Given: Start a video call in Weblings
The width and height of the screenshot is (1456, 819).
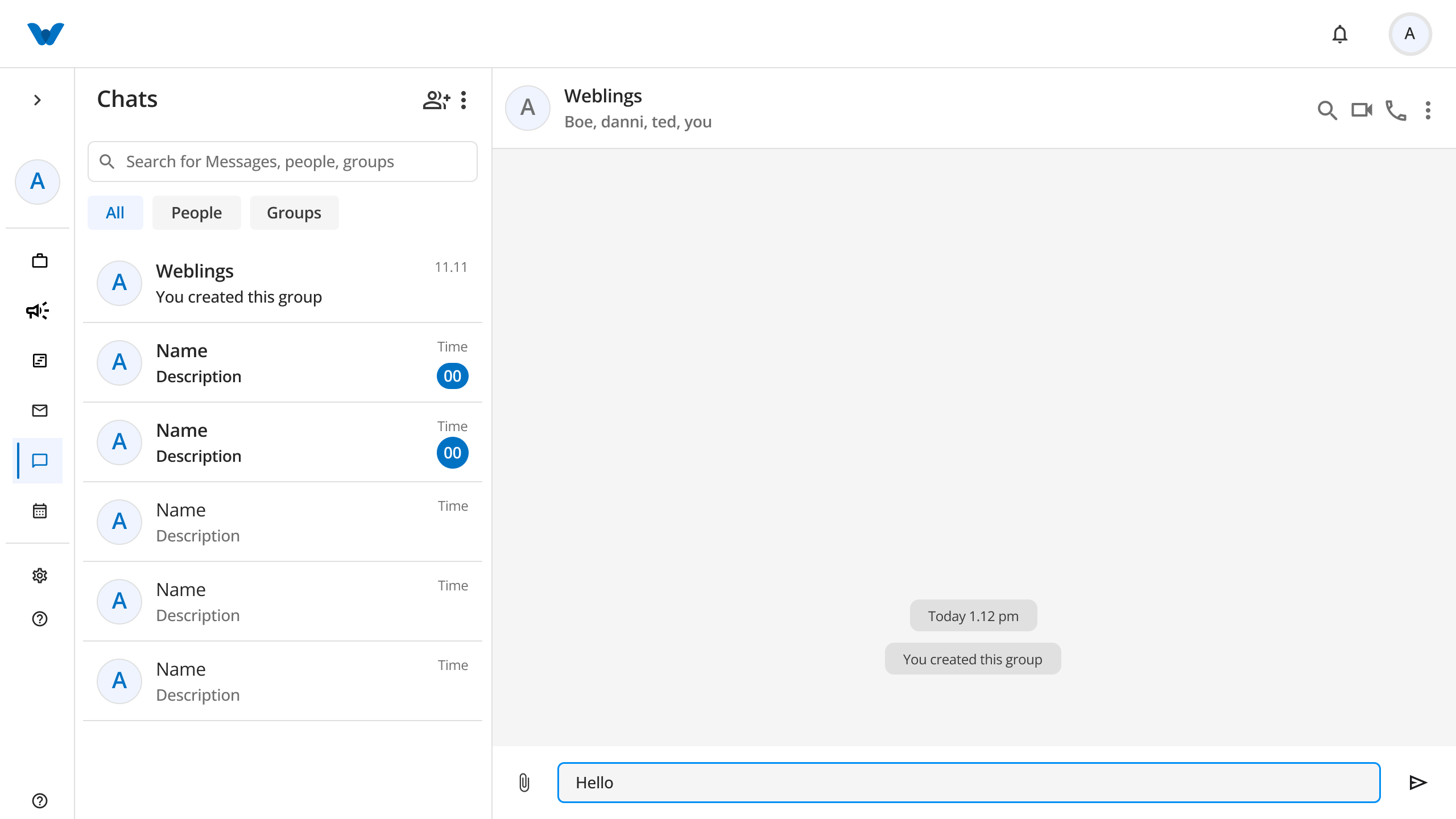Looking at the screenshot, I should click(1362, 110).
